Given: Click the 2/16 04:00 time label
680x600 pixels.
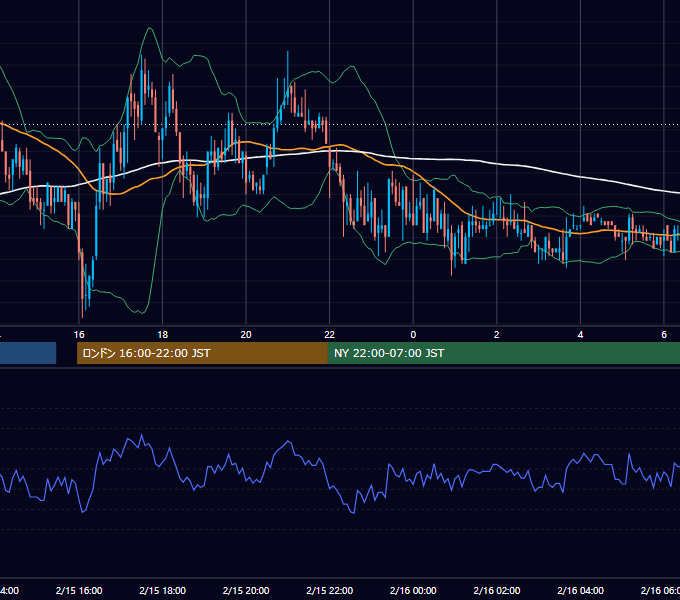Looking at the screenshot, I should pos(580,590).
